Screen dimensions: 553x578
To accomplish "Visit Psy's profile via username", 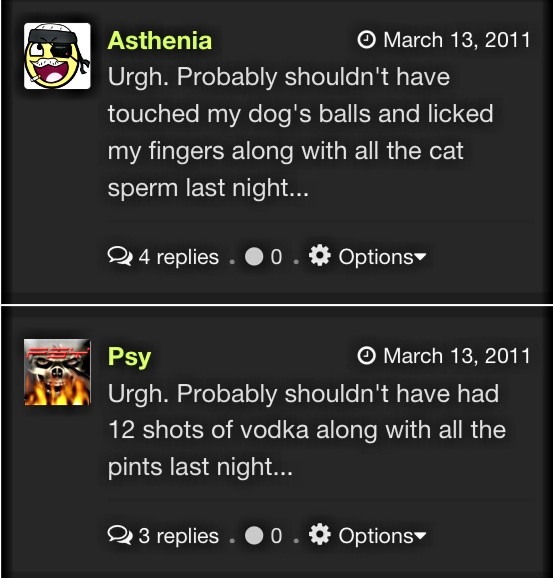I will click(x=129, y=357).
